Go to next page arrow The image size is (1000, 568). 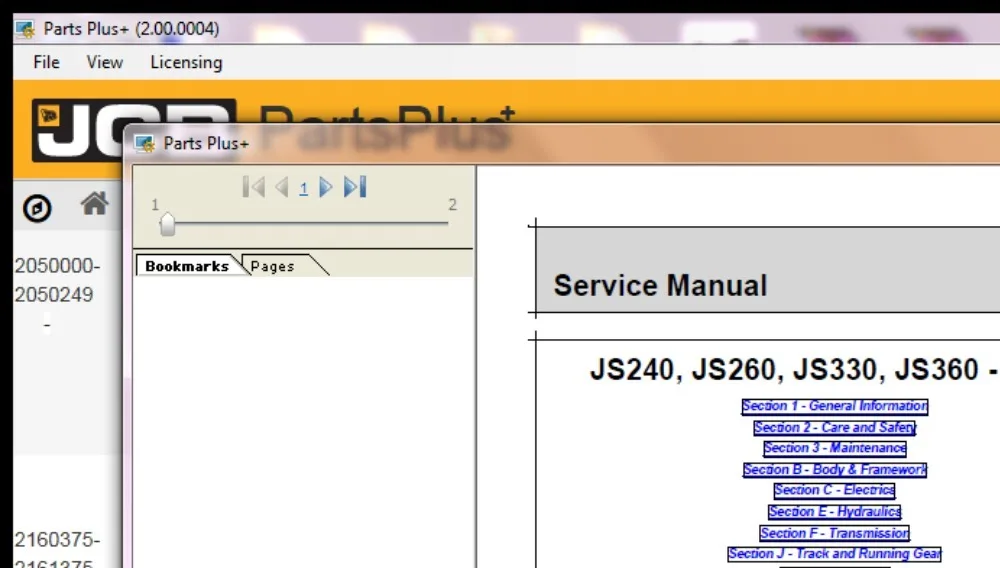325,187
